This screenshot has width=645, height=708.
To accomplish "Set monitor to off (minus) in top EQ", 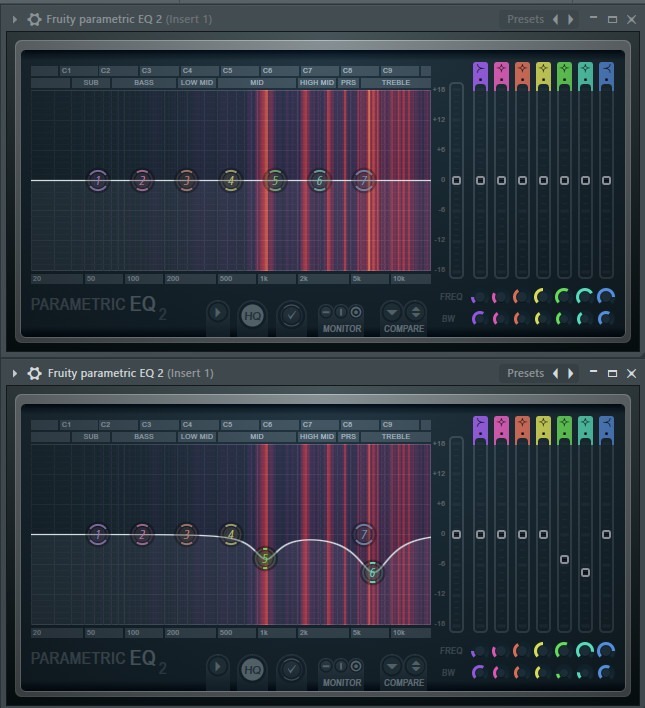I will pyautogui.click(x=326, y=312).
